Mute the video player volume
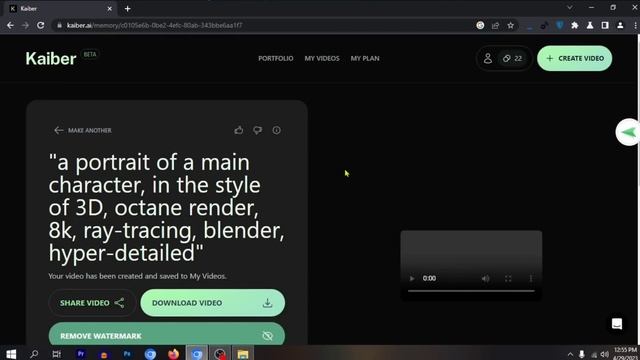The image size is (640, 360). [x=486, y=278]
